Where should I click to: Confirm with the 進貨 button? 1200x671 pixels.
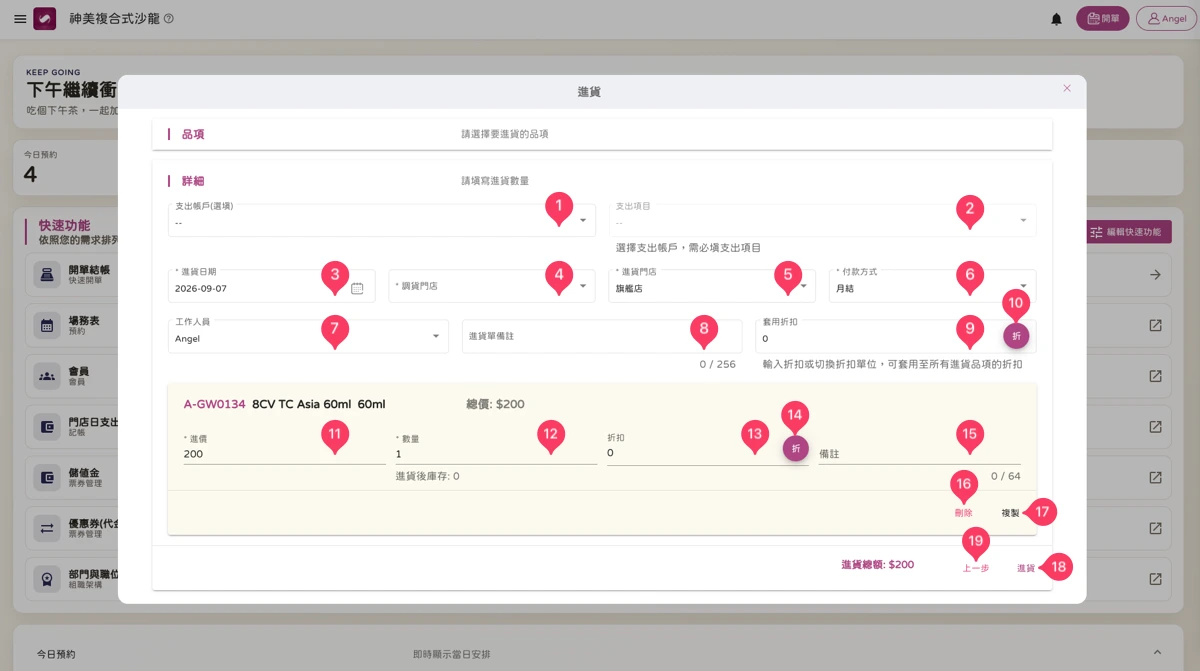[x=1026, y=568]
